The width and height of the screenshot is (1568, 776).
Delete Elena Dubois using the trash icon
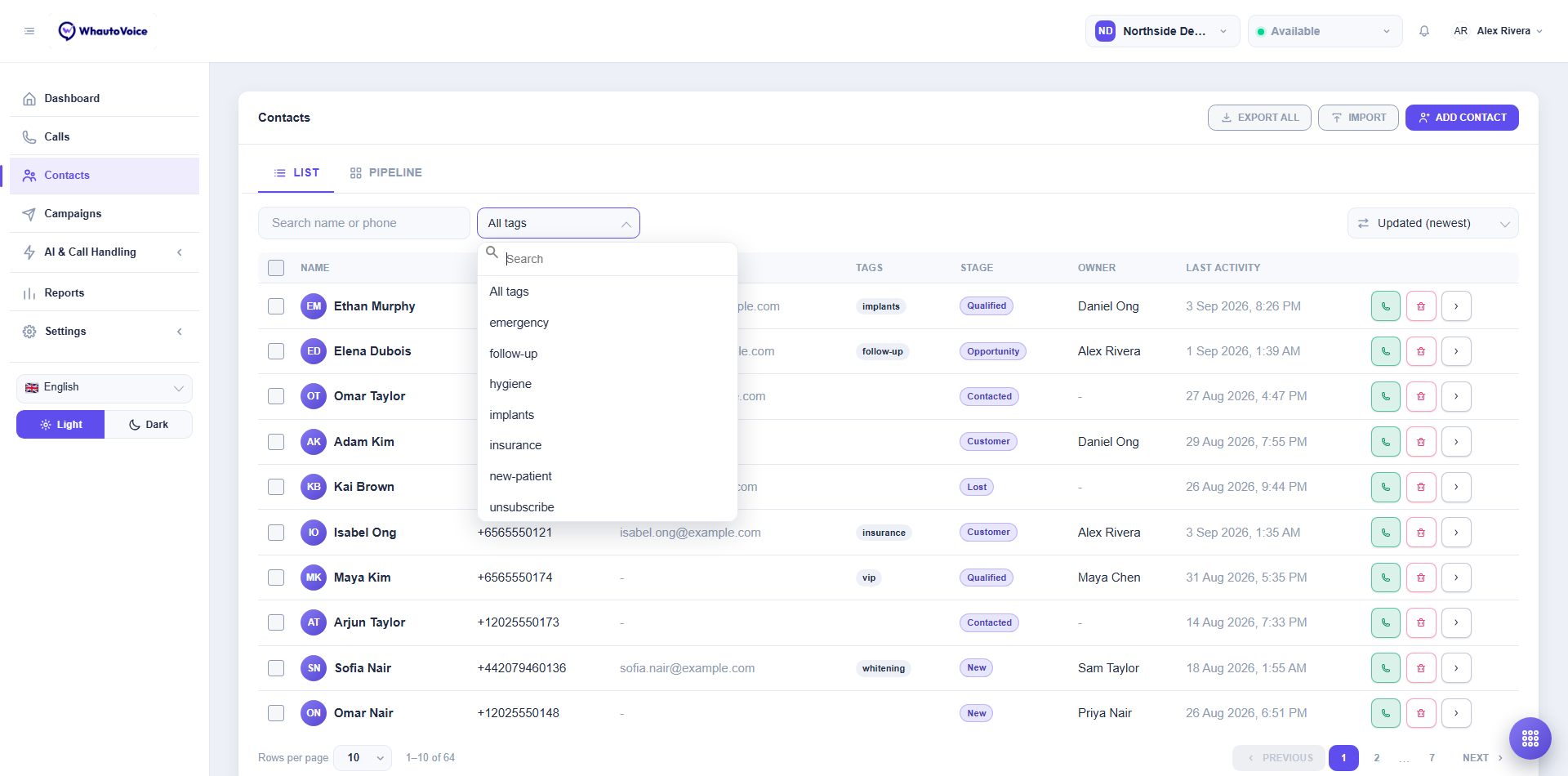pos(1421,351)
